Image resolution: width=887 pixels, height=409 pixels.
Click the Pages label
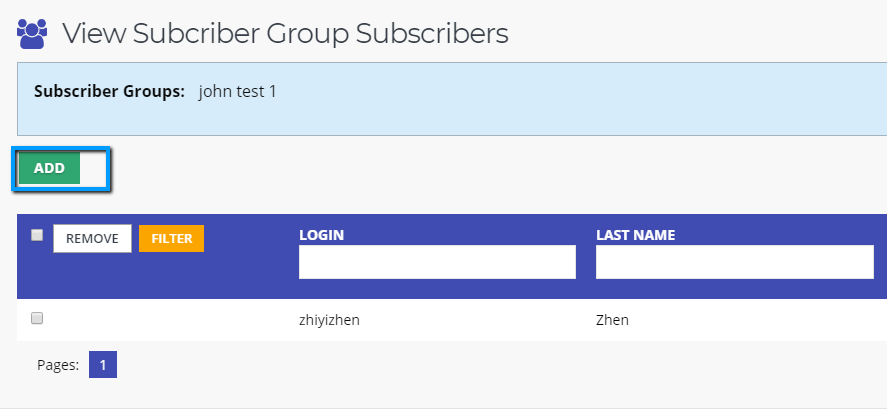[58, 365]
